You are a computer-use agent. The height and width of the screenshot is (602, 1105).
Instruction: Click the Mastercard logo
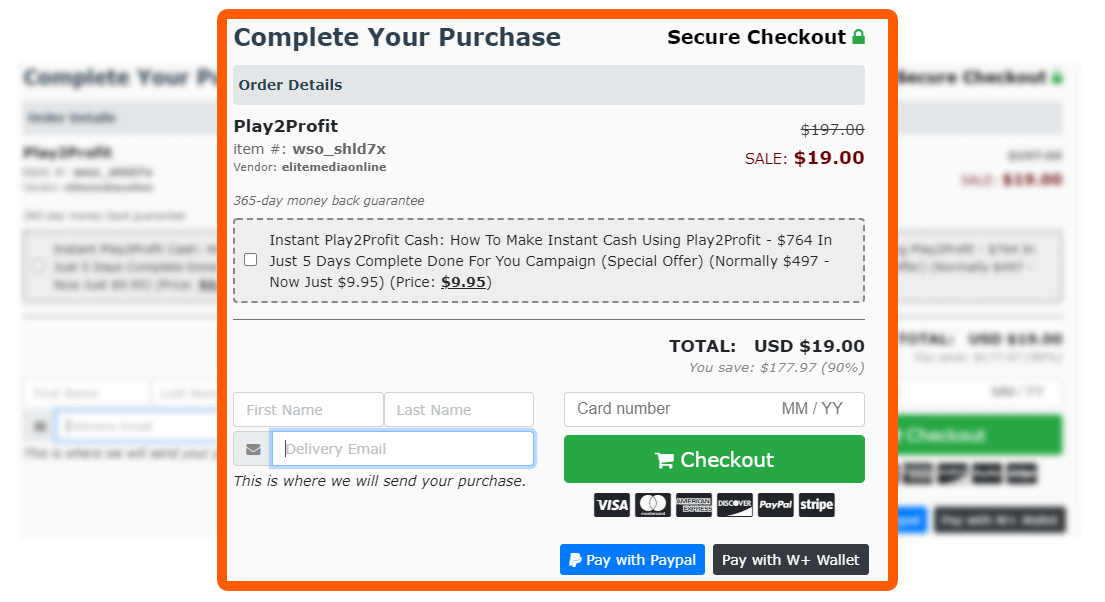pyautogui.click(x=653, y=505)
